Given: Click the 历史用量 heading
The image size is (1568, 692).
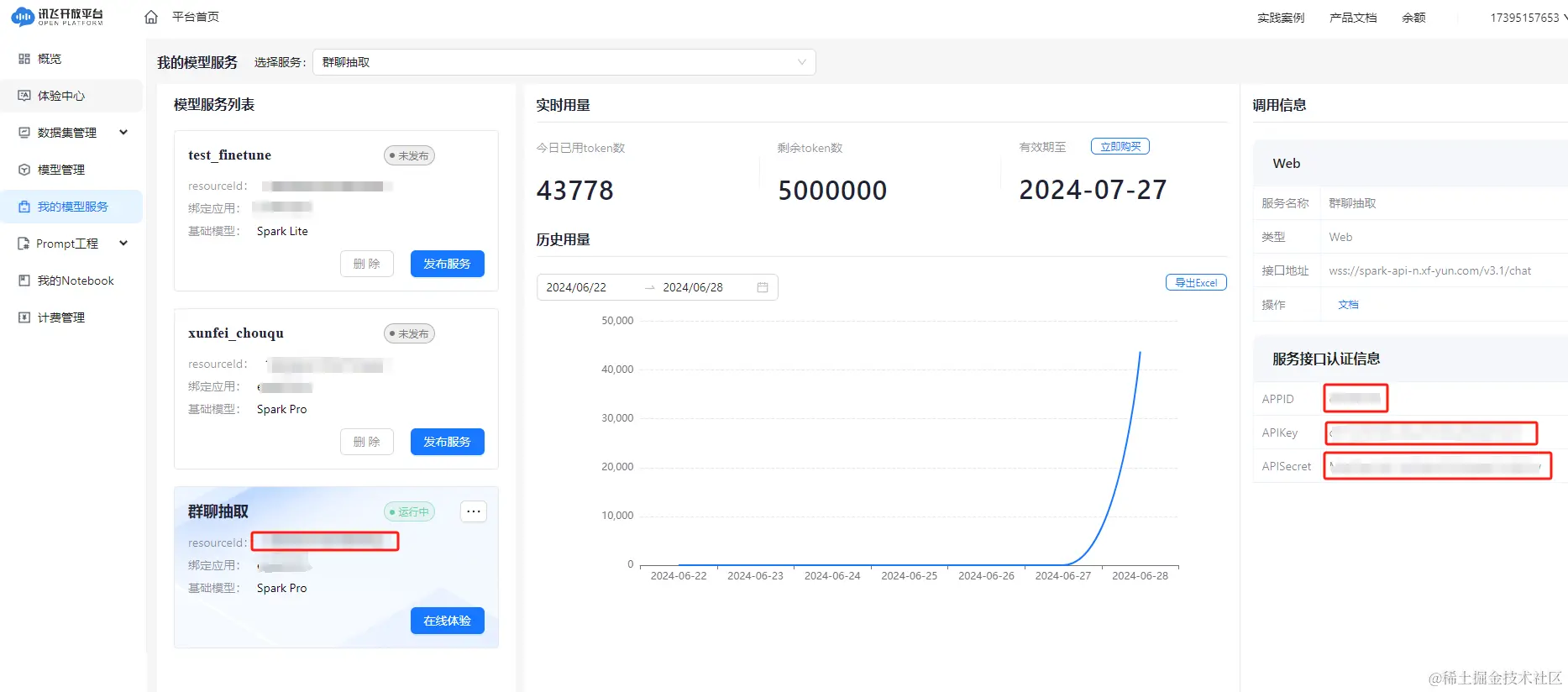Looking at the screenshot, I should pos(564,239).
